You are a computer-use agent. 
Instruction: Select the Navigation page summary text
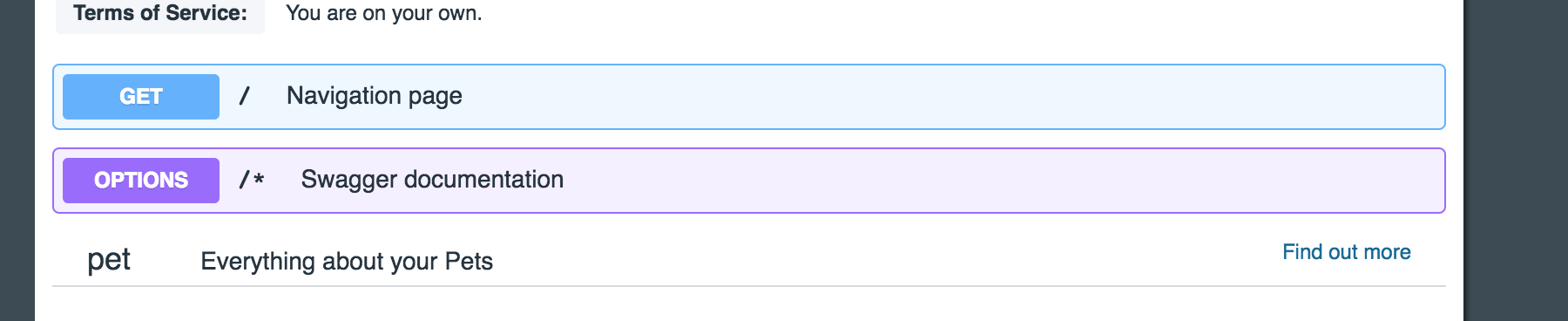[x=375, y=96]
